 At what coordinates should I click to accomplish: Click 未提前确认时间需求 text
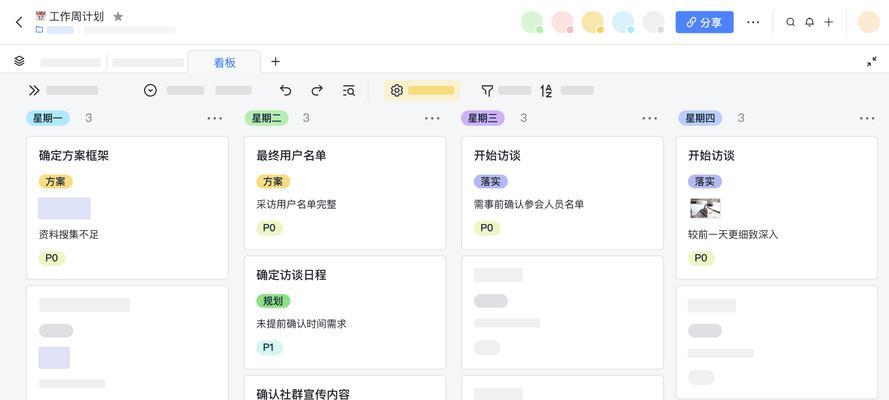click(x=301, y=324)
